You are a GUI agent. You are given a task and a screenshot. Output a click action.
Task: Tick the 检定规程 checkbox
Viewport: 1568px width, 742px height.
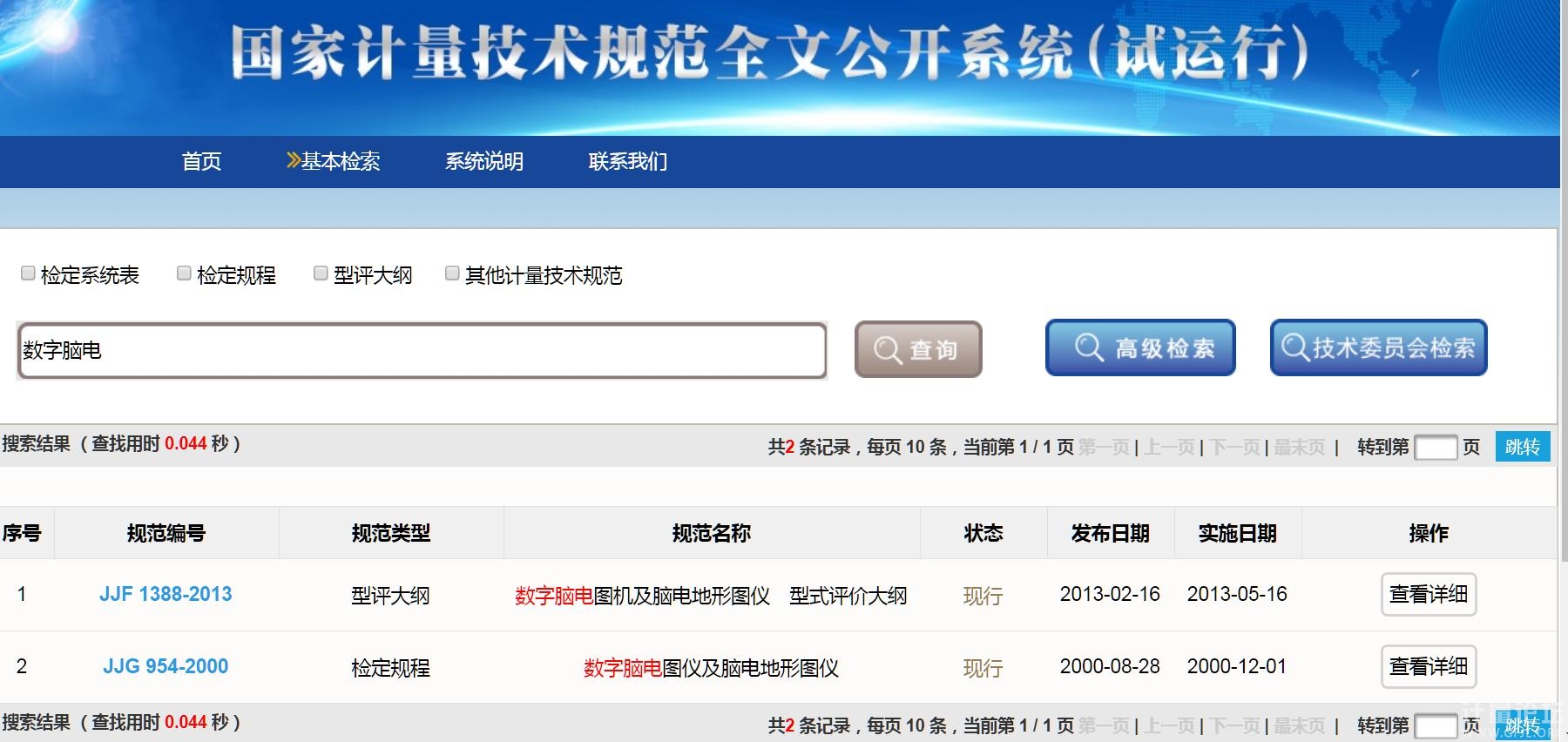184,273
